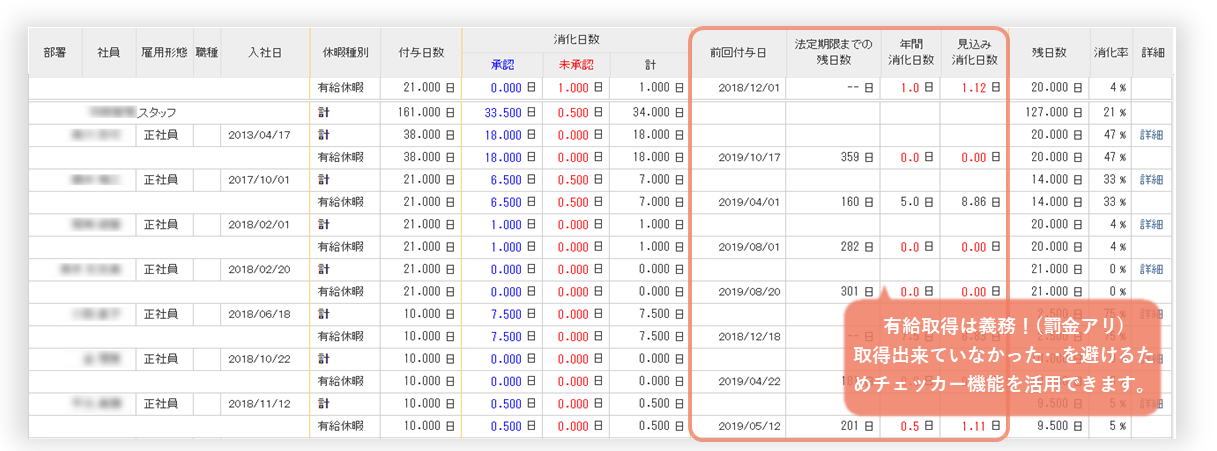The height and width of the screenshot is (451, 1217).
Task: Click the 見込み消化日数 column header
Action: tap(974, 53)
